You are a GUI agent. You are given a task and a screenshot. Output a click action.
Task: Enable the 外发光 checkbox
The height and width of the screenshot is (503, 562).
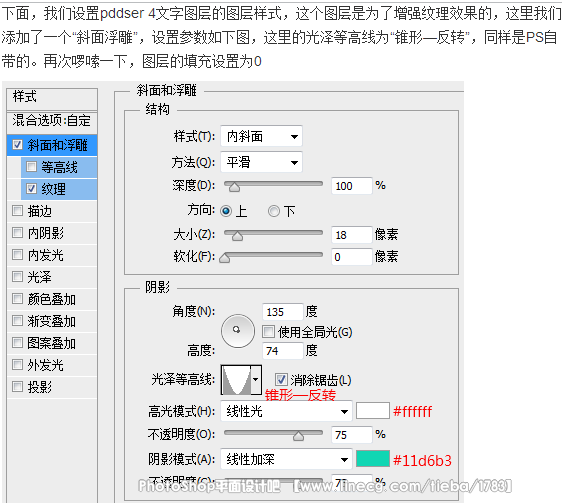pos(17,365)
